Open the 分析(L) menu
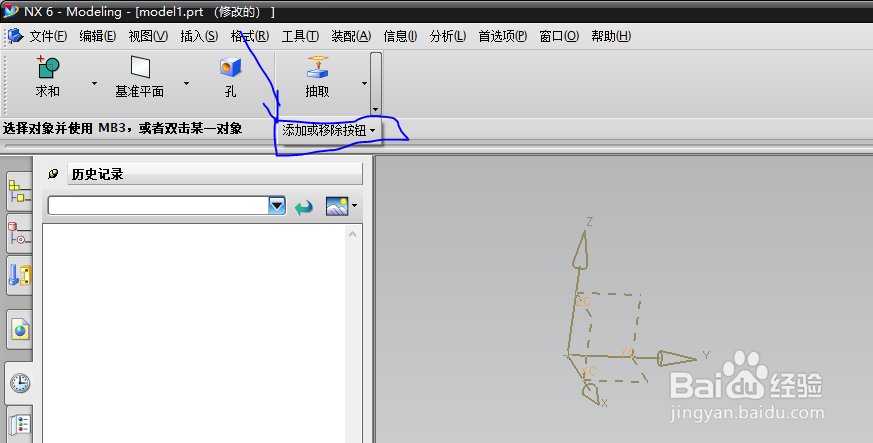 pos(448,36)
